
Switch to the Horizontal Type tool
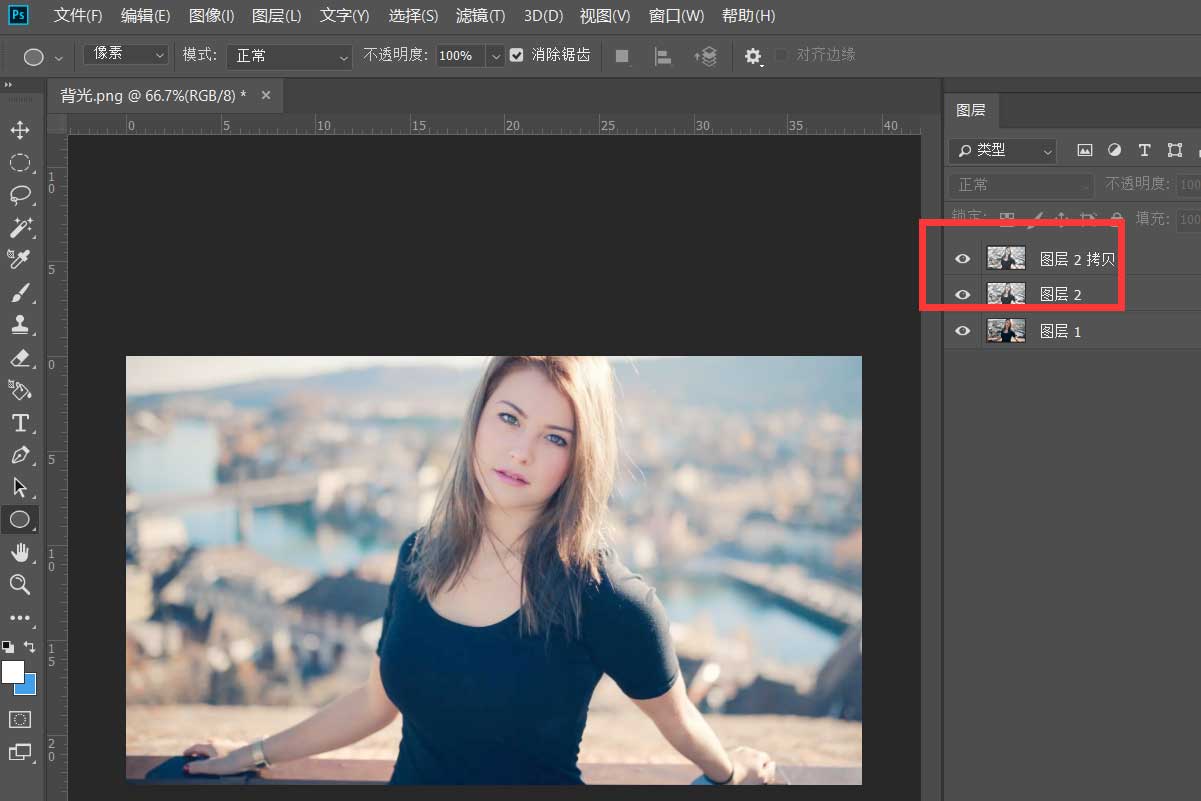22,423
